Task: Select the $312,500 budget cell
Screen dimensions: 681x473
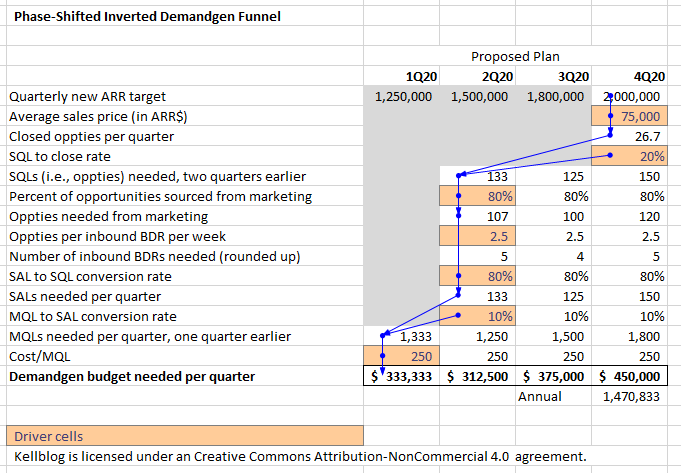Action: point(477,376)
